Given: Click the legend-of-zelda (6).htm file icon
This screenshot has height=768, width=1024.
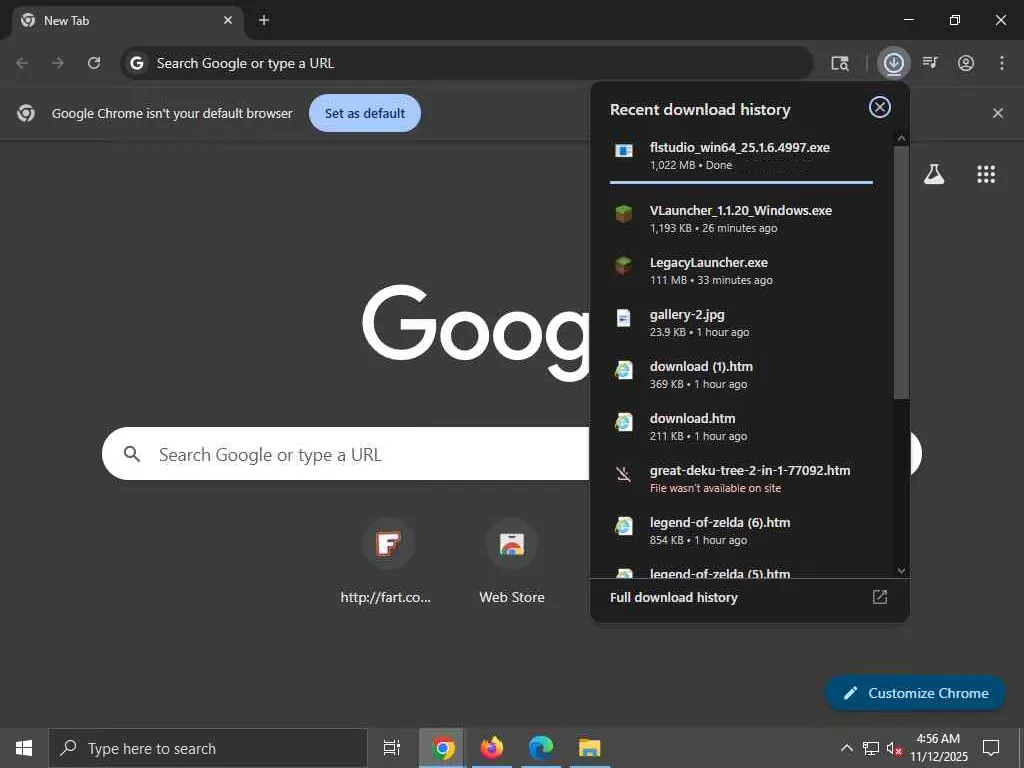Looking at the screenshot, I should 624,526.
